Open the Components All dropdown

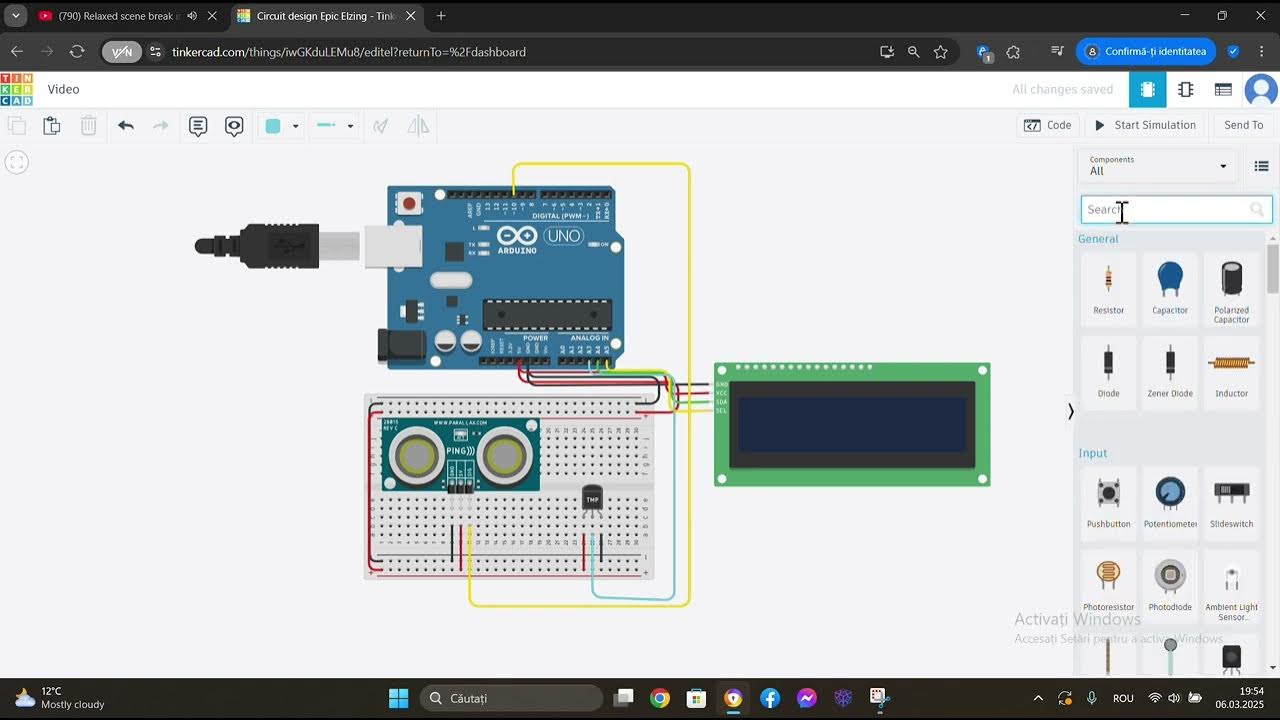(x=1158, y=166)
